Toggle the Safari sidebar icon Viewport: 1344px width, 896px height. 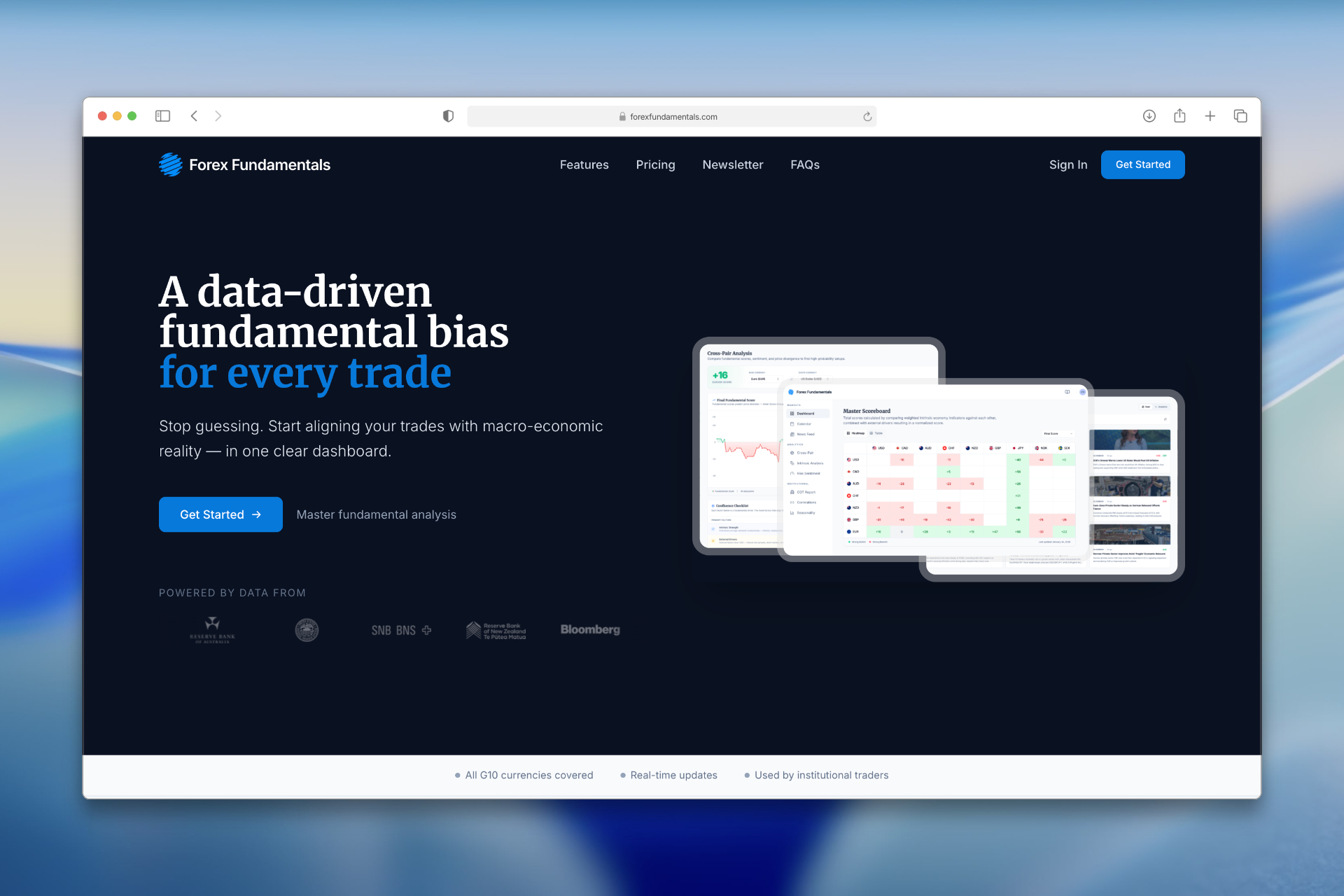click(x=162, y=116)
